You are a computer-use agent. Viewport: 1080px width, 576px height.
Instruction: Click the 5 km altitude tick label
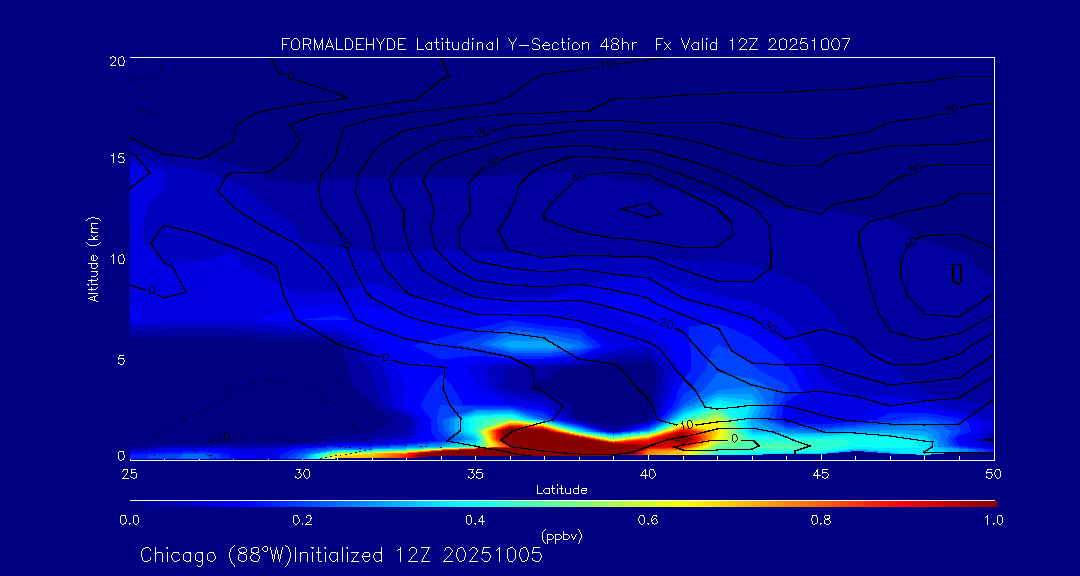[x=119, y=360]
